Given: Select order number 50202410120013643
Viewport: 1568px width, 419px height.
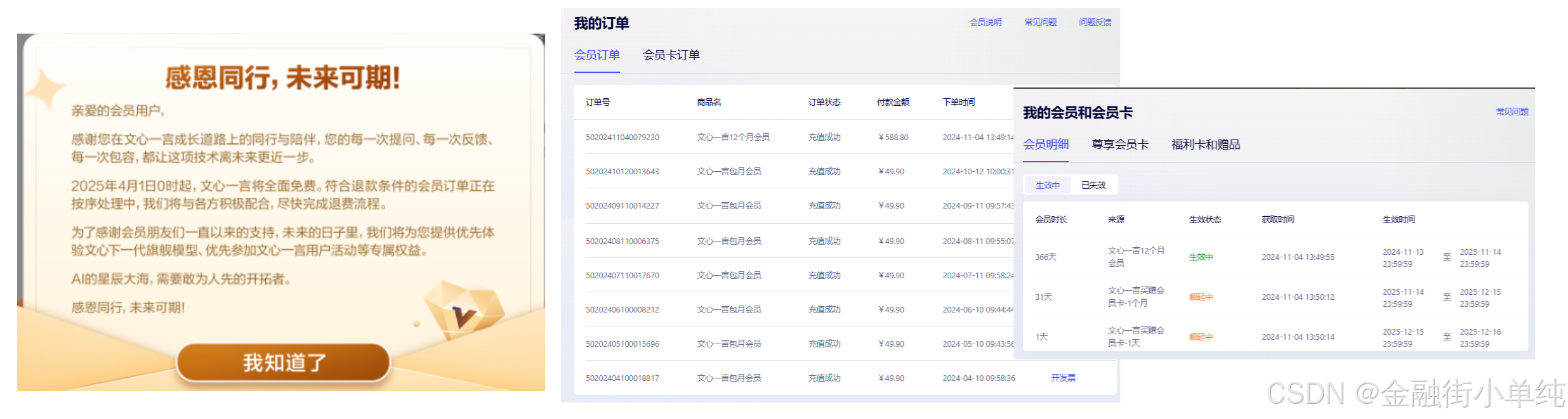Looking at the screenshot, I should tap(623, 171).
